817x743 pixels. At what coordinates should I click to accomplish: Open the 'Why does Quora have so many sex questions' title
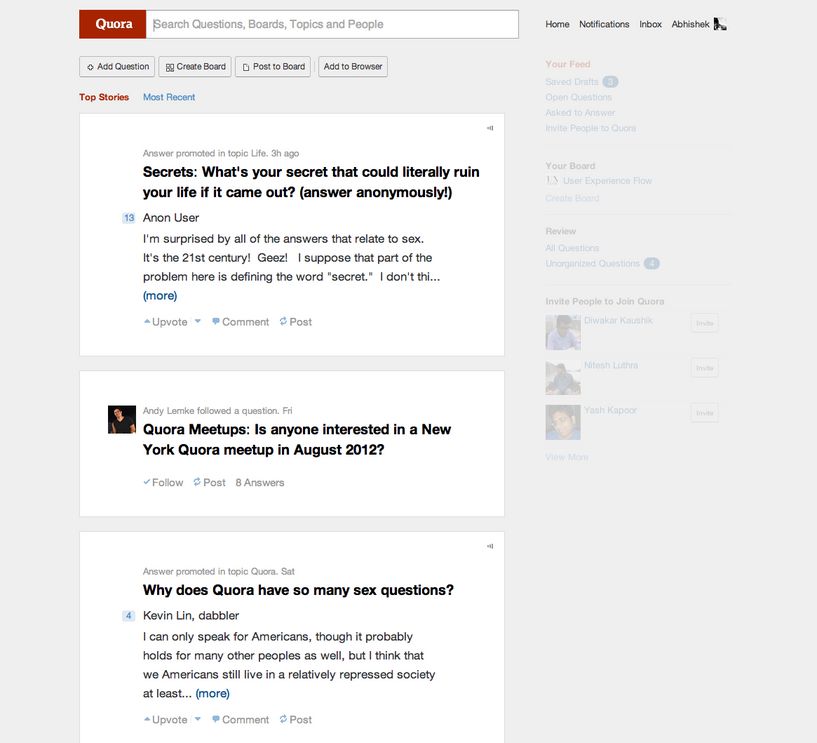298,590
